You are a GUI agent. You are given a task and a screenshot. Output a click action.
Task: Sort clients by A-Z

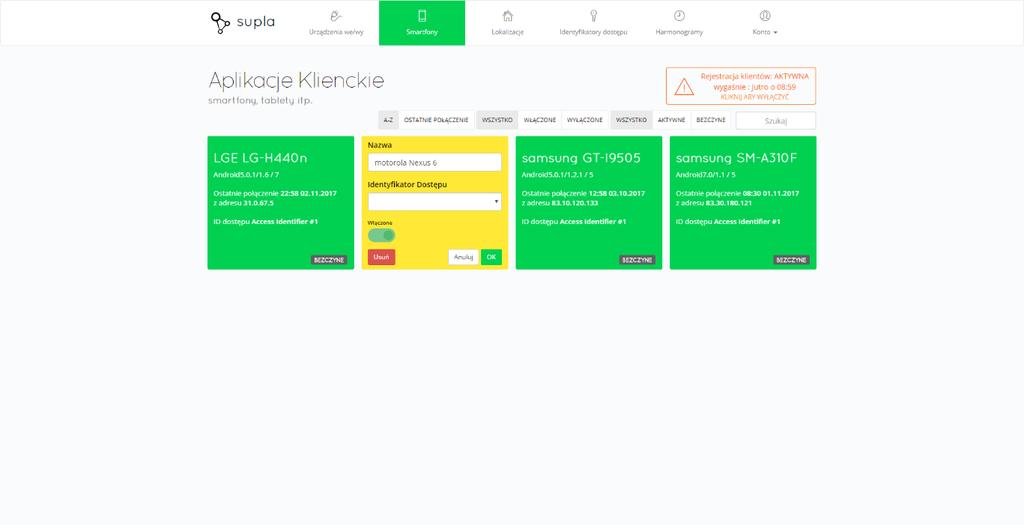point(388,120)
